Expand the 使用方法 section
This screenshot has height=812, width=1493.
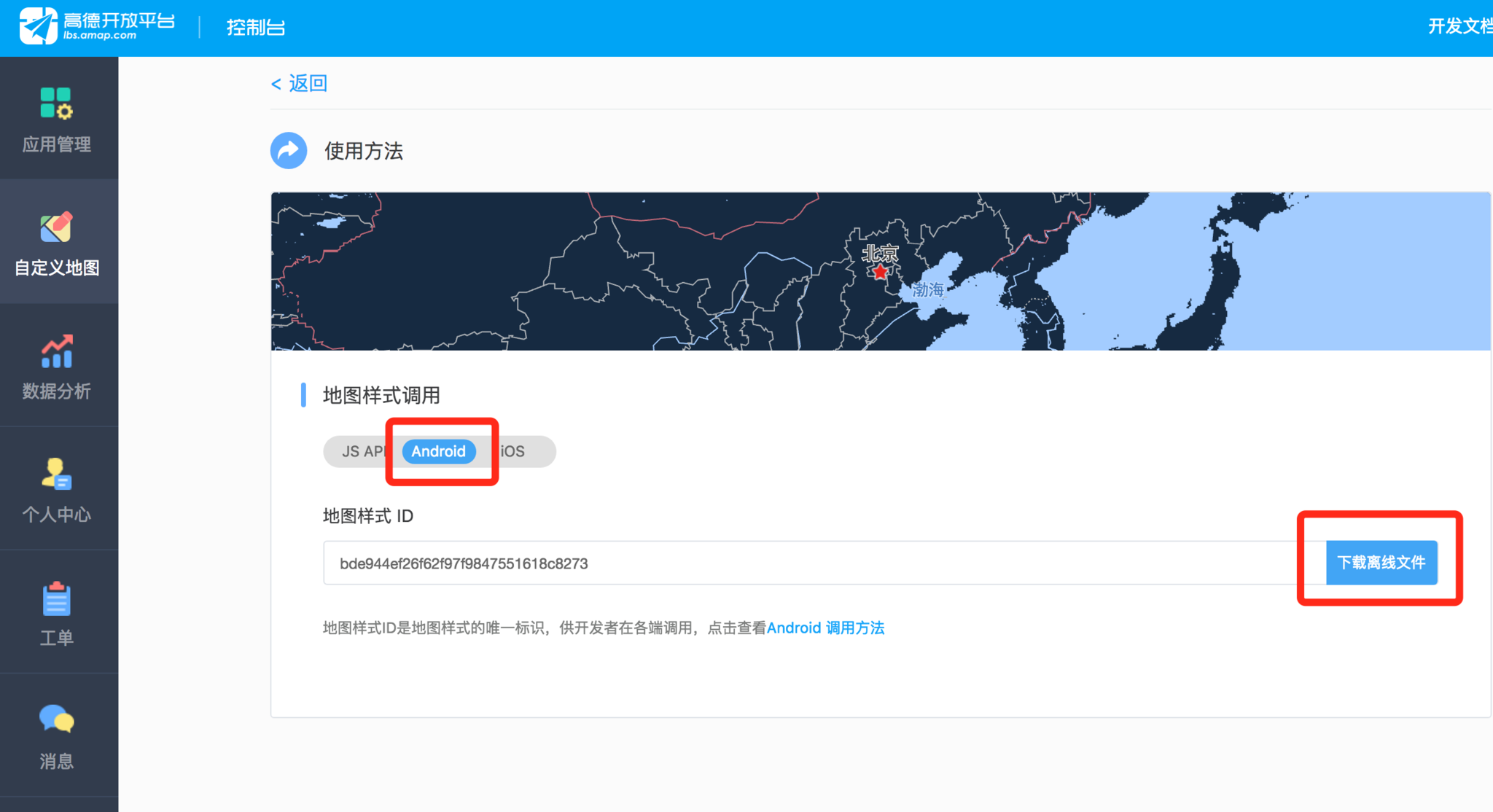tap(364, 151)
